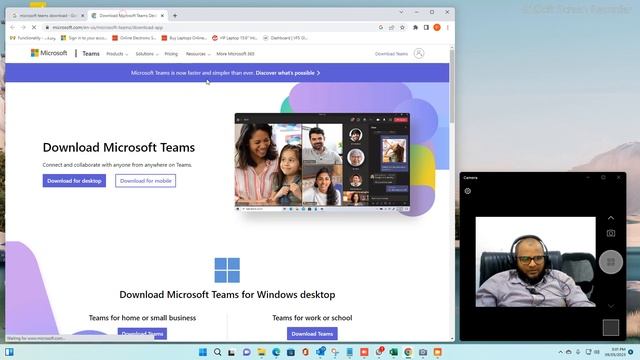Image resolution: width=640 pixels, height=360 pixels.
Task: Click the Google icon in the address bar
Action: pyautogui.click(x=381, y=27)
